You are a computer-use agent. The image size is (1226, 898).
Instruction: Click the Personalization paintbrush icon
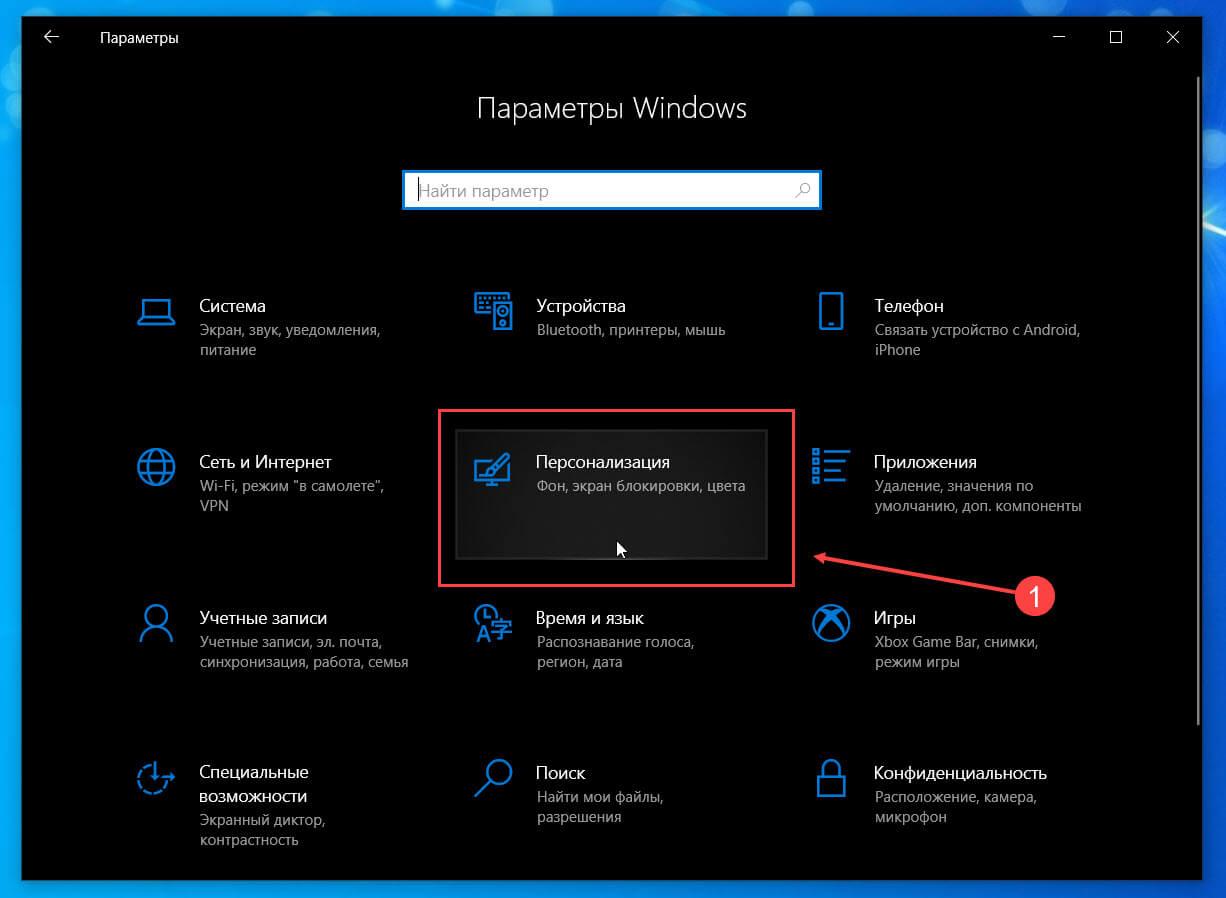pyautogui.click(x=493, y=468)
